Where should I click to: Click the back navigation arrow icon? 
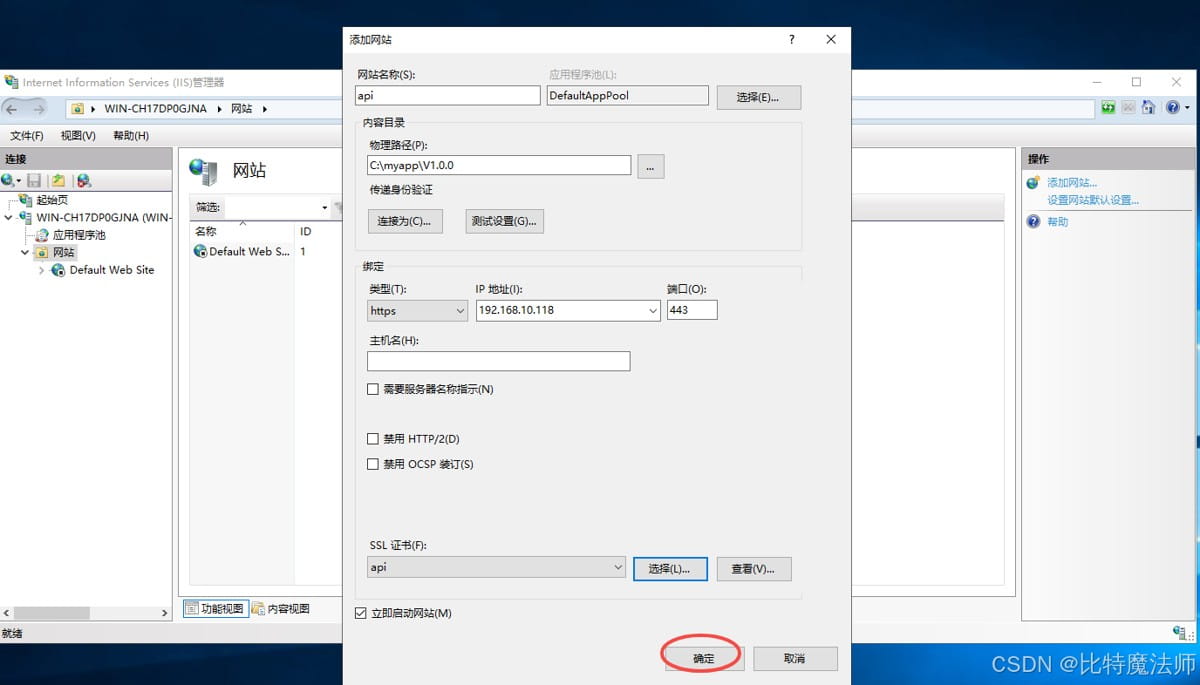13,108
